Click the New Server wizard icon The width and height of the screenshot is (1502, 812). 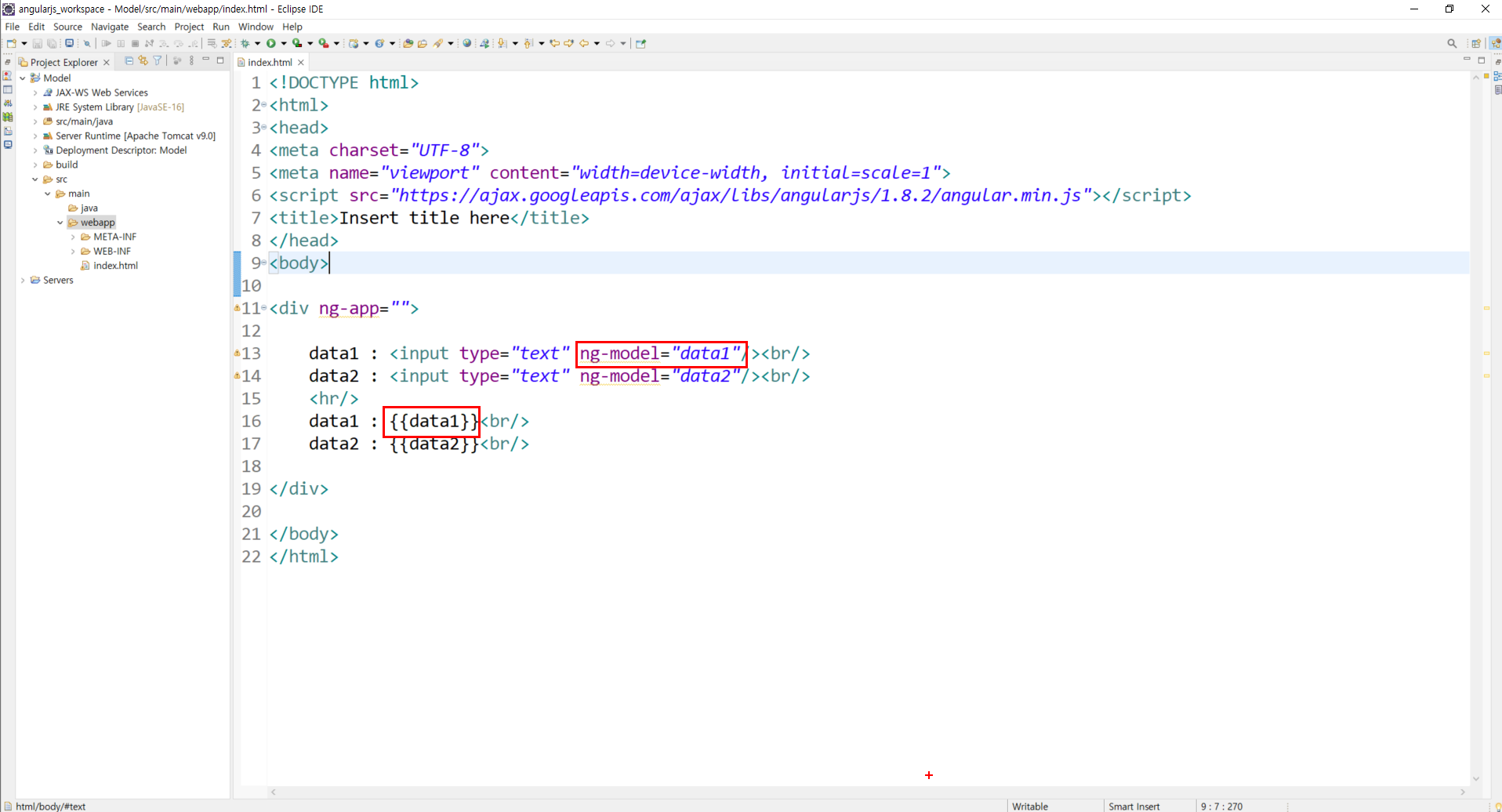coord(354,43)
